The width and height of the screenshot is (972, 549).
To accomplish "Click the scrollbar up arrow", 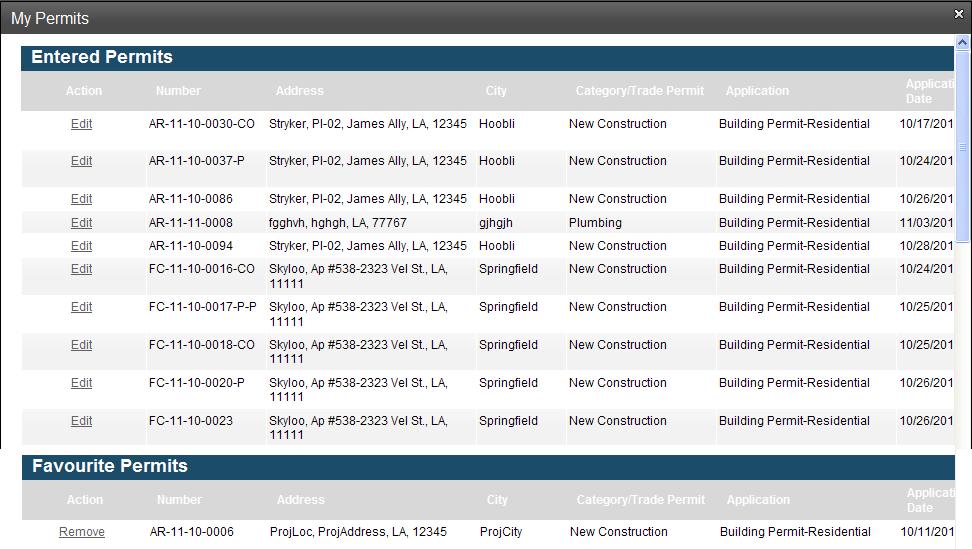I will 962,44.
